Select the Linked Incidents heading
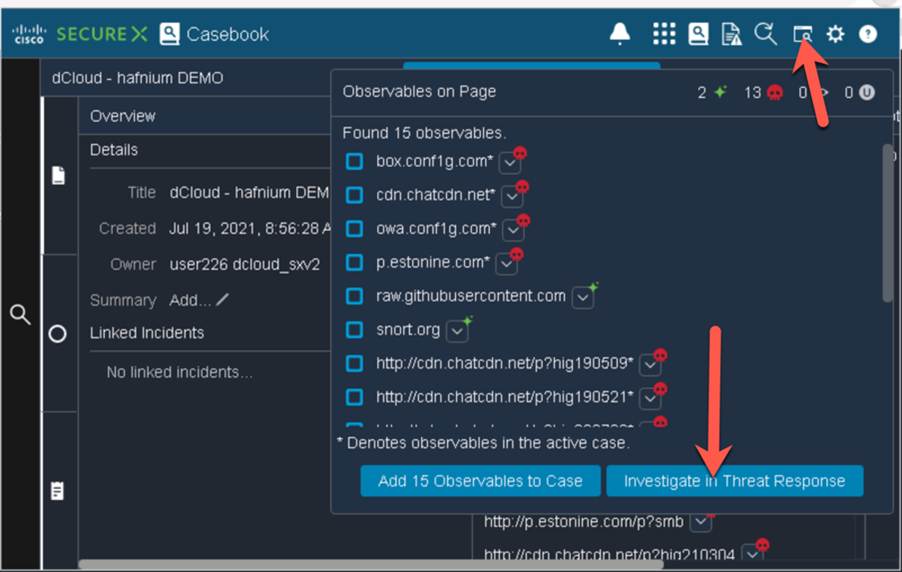 (147, 333)
